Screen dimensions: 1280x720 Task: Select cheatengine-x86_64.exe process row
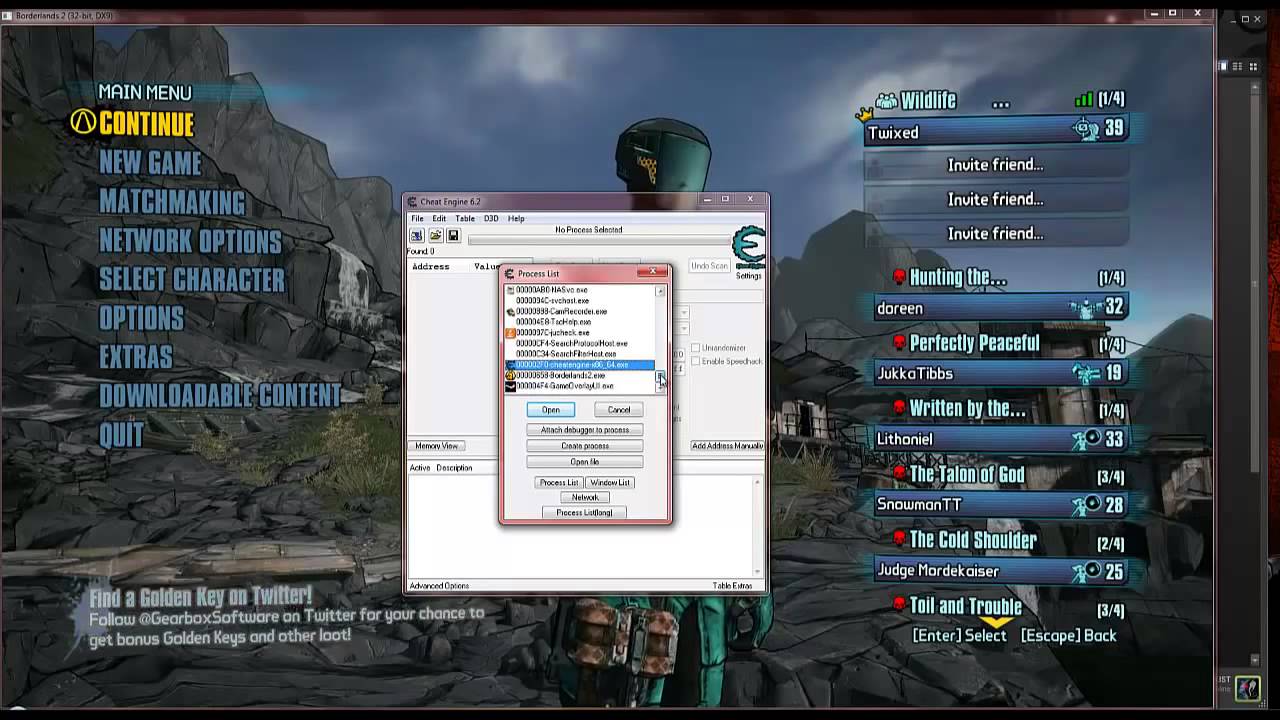[580, 365]
